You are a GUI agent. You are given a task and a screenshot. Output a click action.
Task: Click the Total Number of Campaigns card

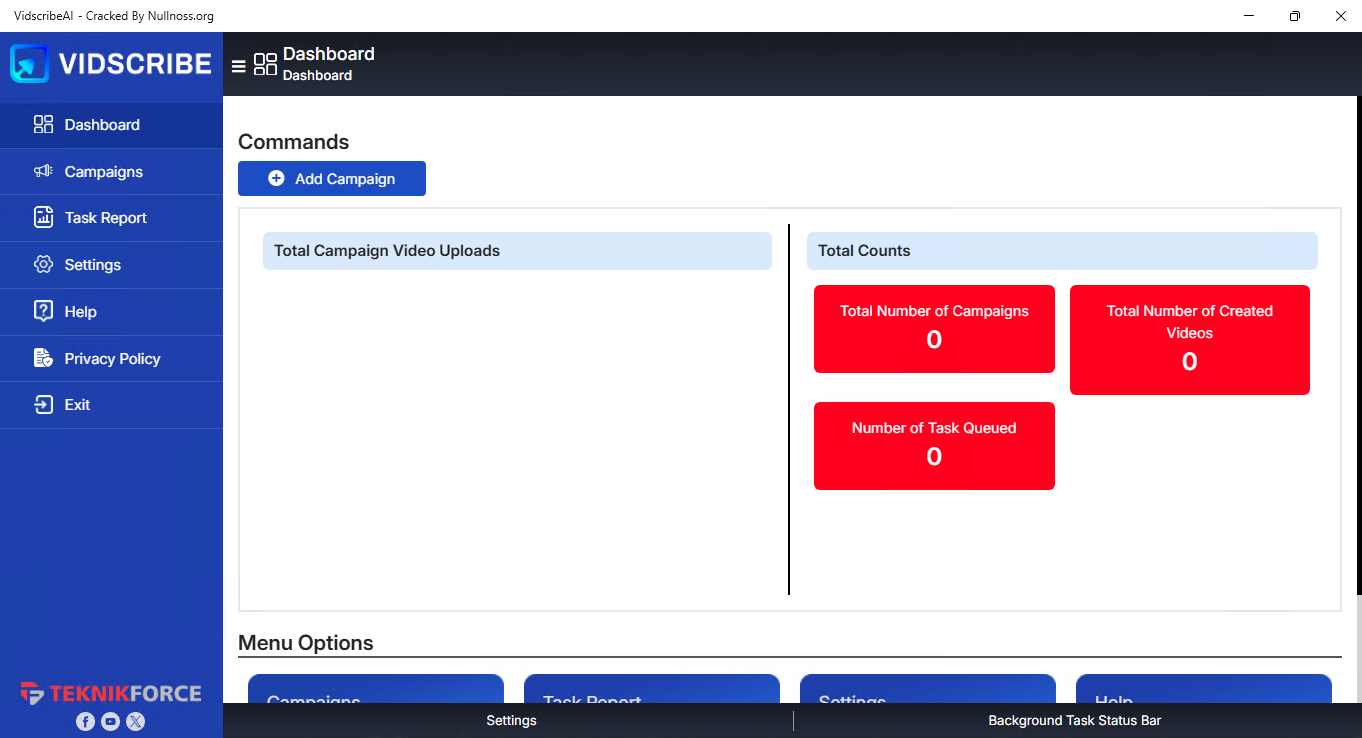point(934,329)
